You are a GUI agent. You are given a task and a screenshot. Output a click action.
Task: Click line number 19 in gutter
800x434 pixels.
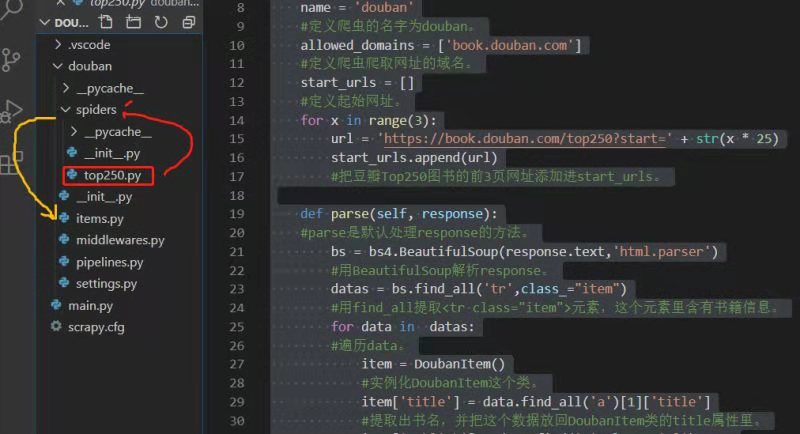point(236,214)
